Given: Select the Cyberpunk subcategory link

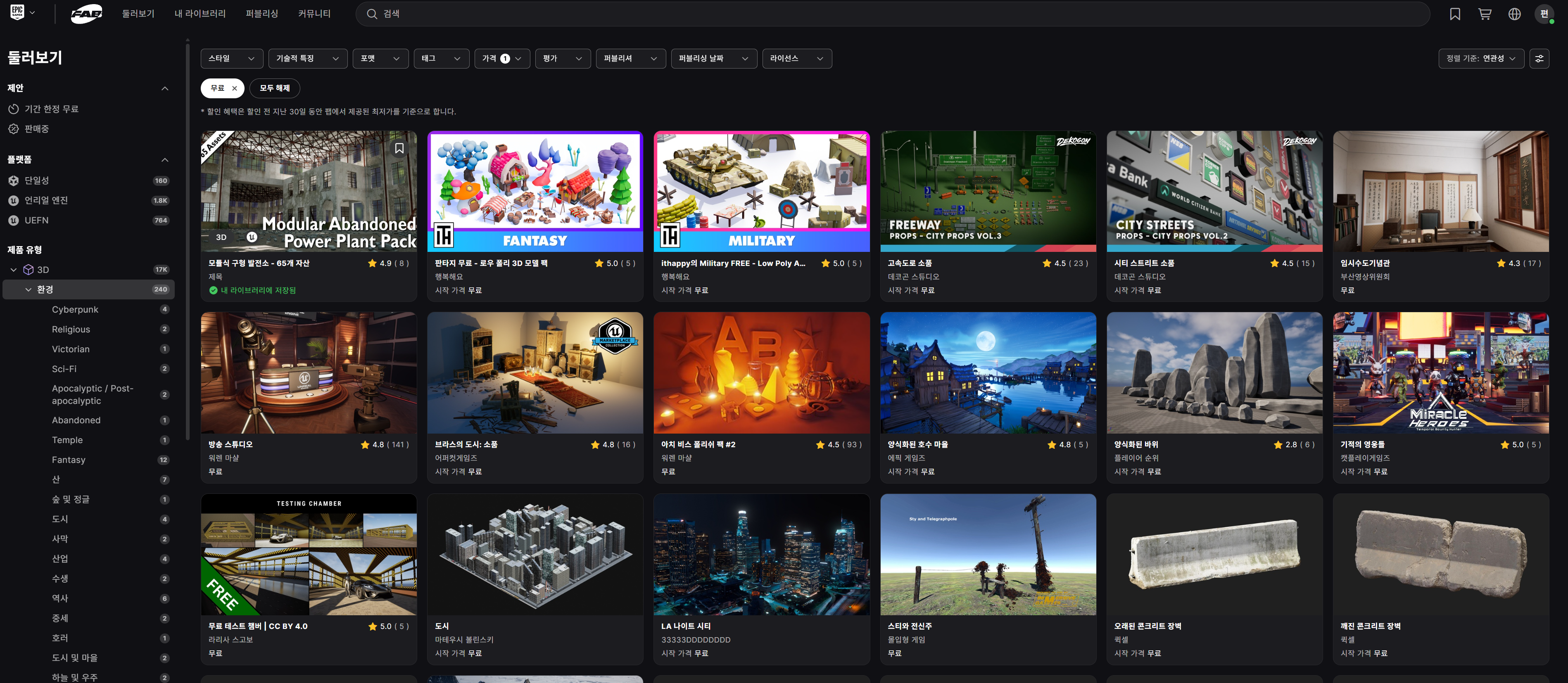Looking at the screenshot, I should click(75, 309).
